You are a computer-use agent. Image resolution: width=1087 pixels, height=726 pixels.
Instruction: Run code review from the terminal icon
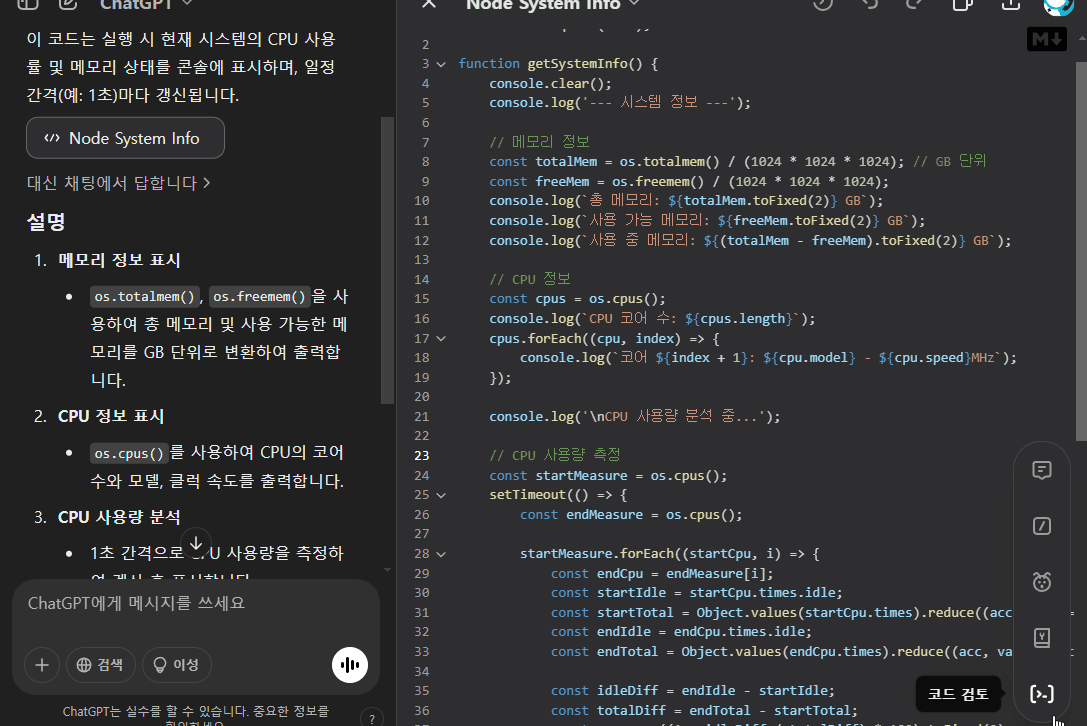(1042, 693)
